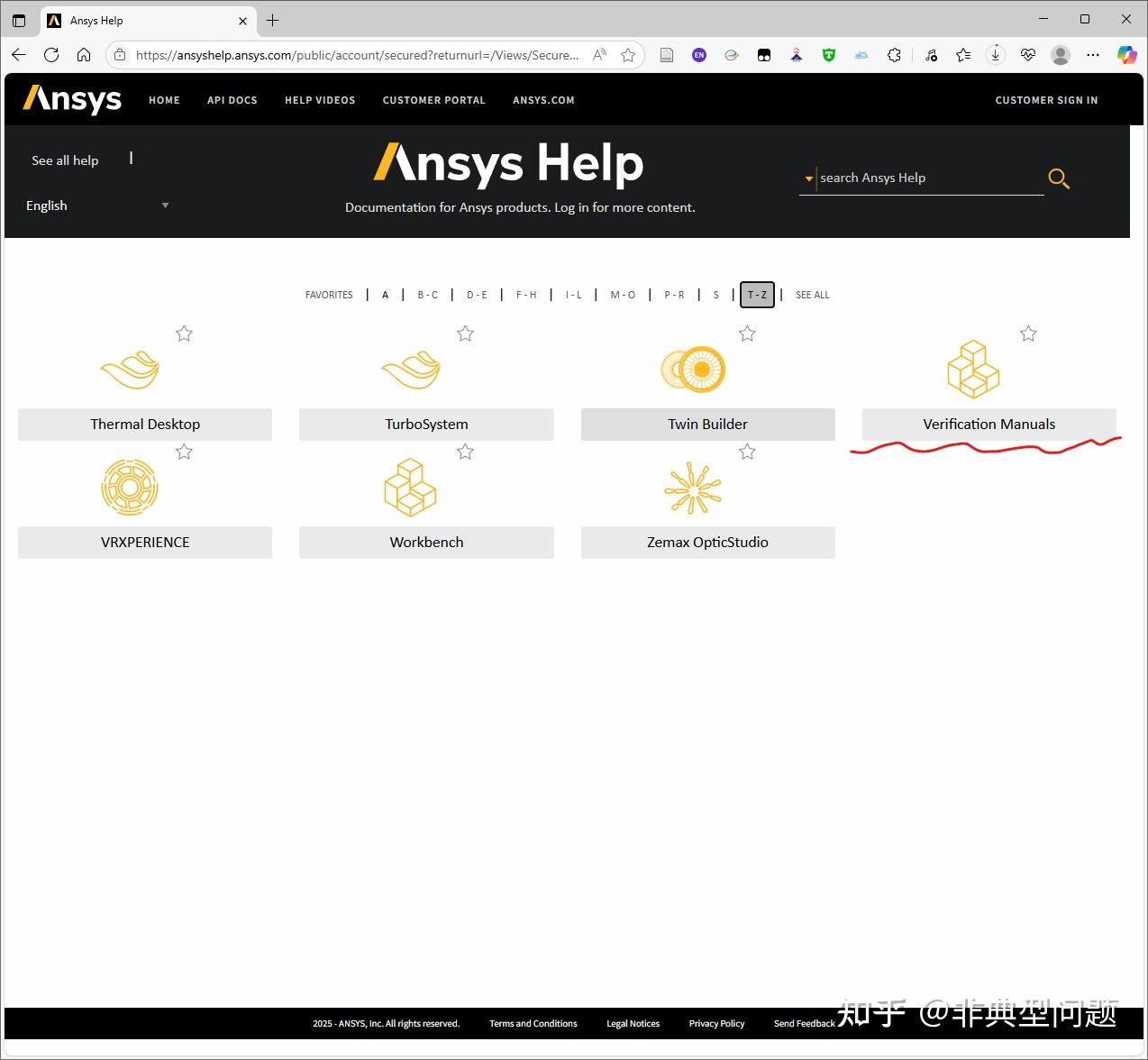Click the See all help link

click(x=65, y=160)
